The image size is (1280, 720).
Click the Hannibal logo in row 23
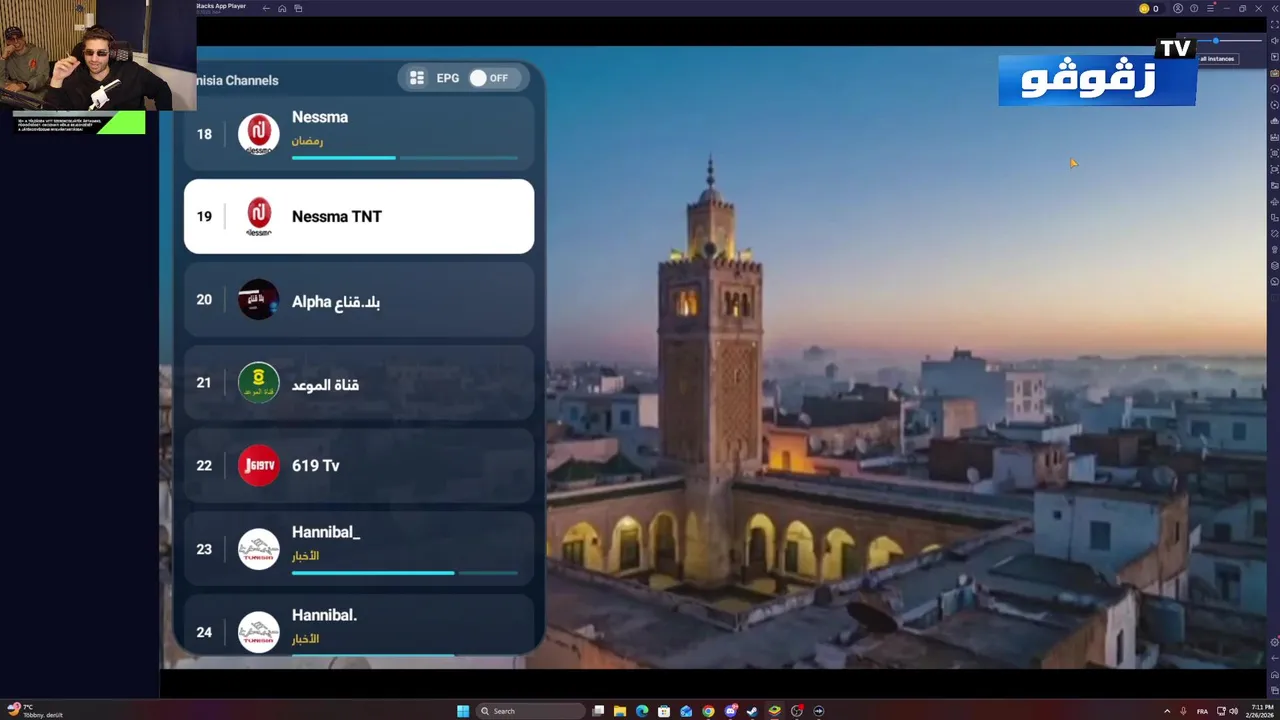pyautogui.click(x=259, y=549)
